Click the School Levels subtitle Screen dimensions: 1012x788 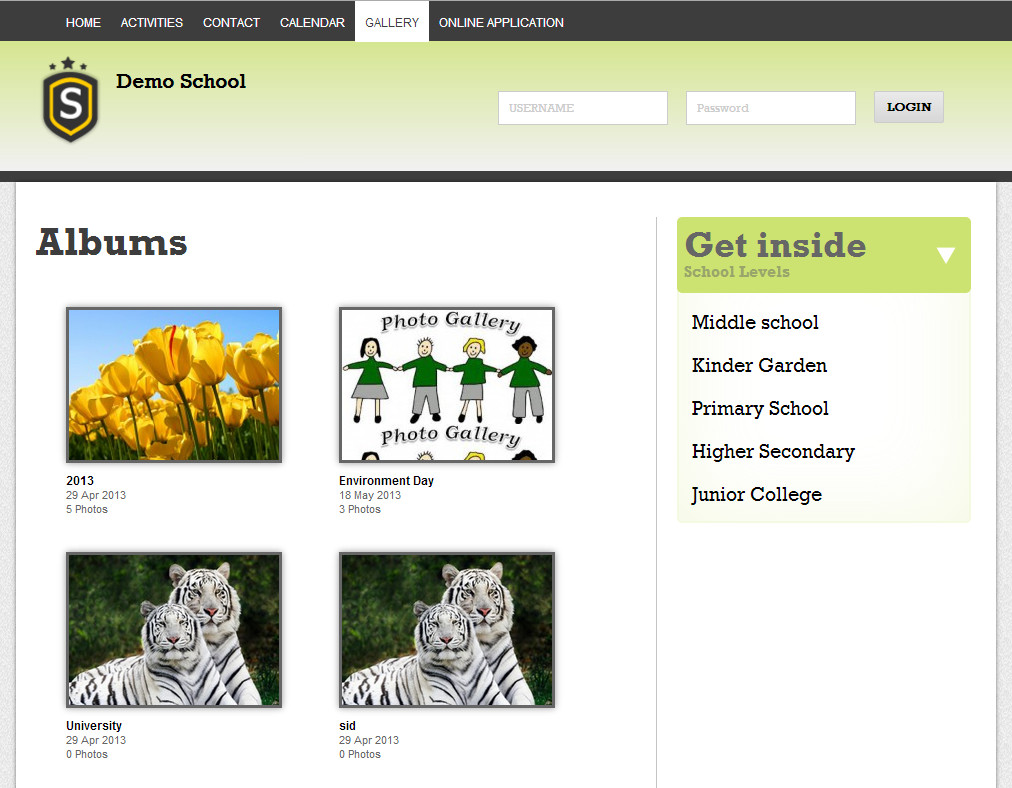coord(736,272)
